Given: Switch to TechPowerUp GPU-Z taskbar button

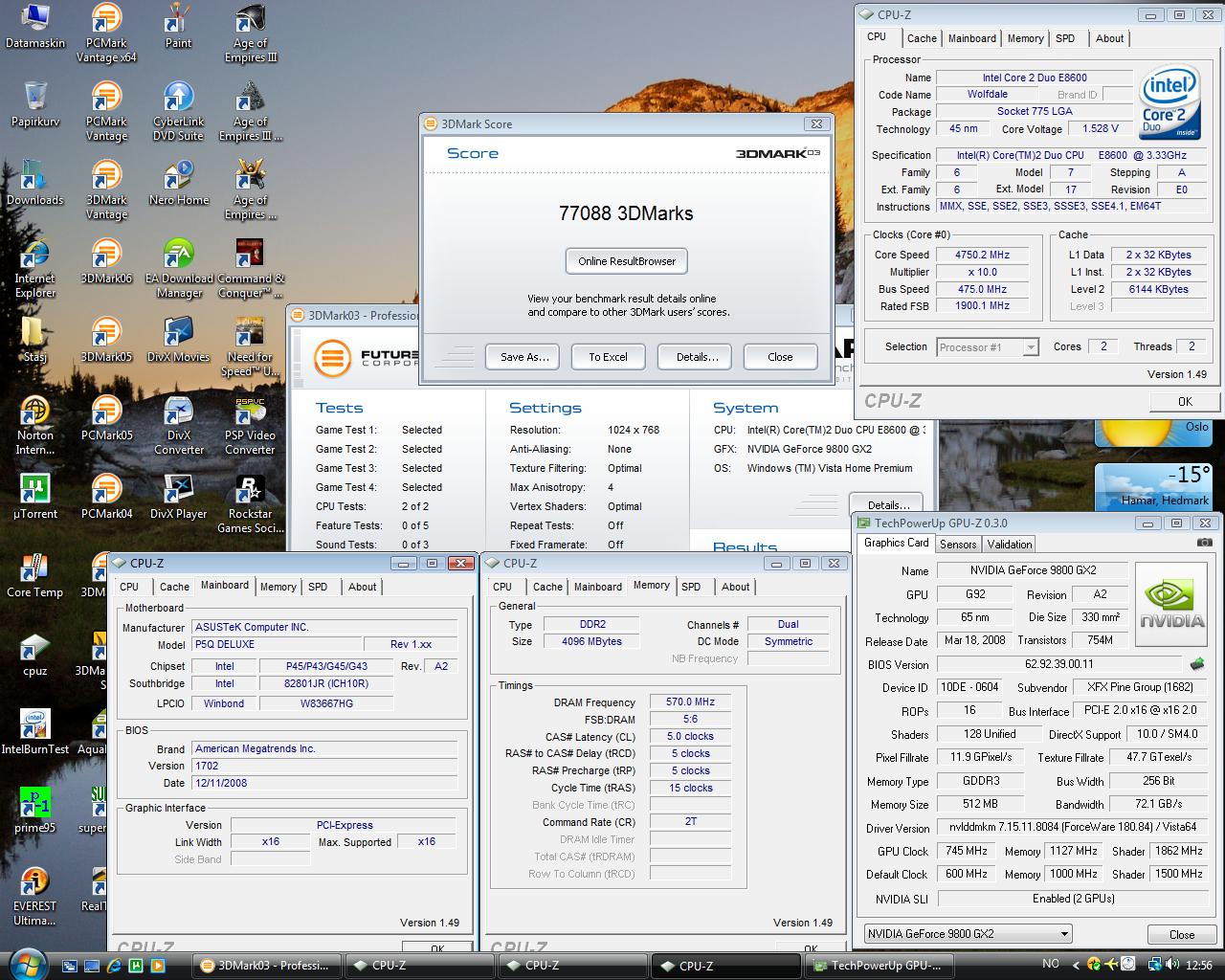Looking at the screenshot, I should (879, 966).
